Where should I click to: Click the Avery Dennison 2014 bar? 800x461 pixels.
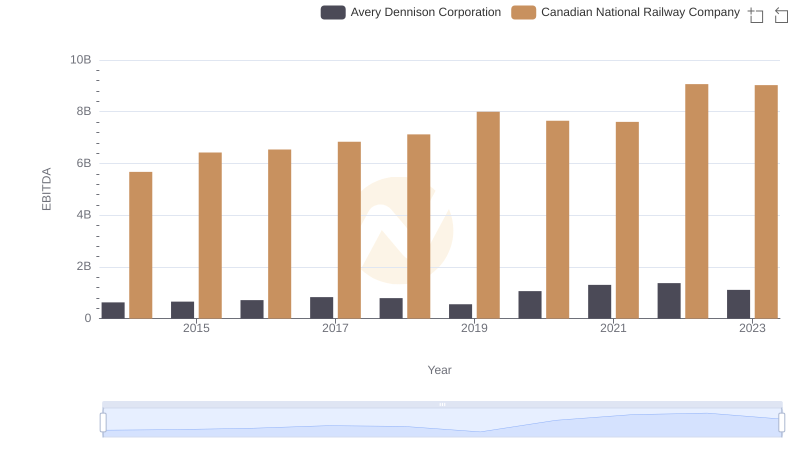[x=113, y=311]
